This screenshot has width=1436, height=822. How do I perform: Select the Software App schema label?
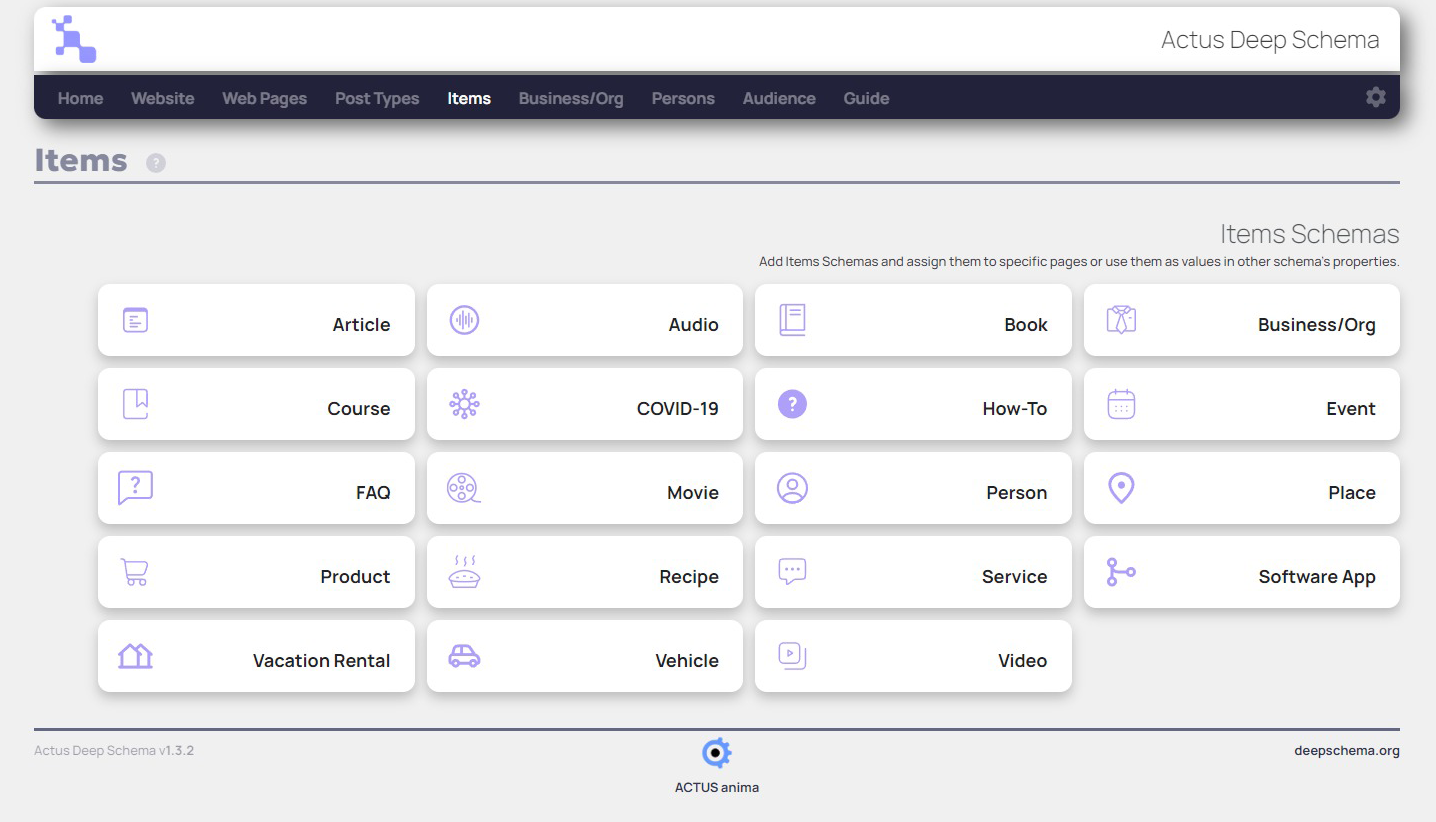pos(1317,576)
